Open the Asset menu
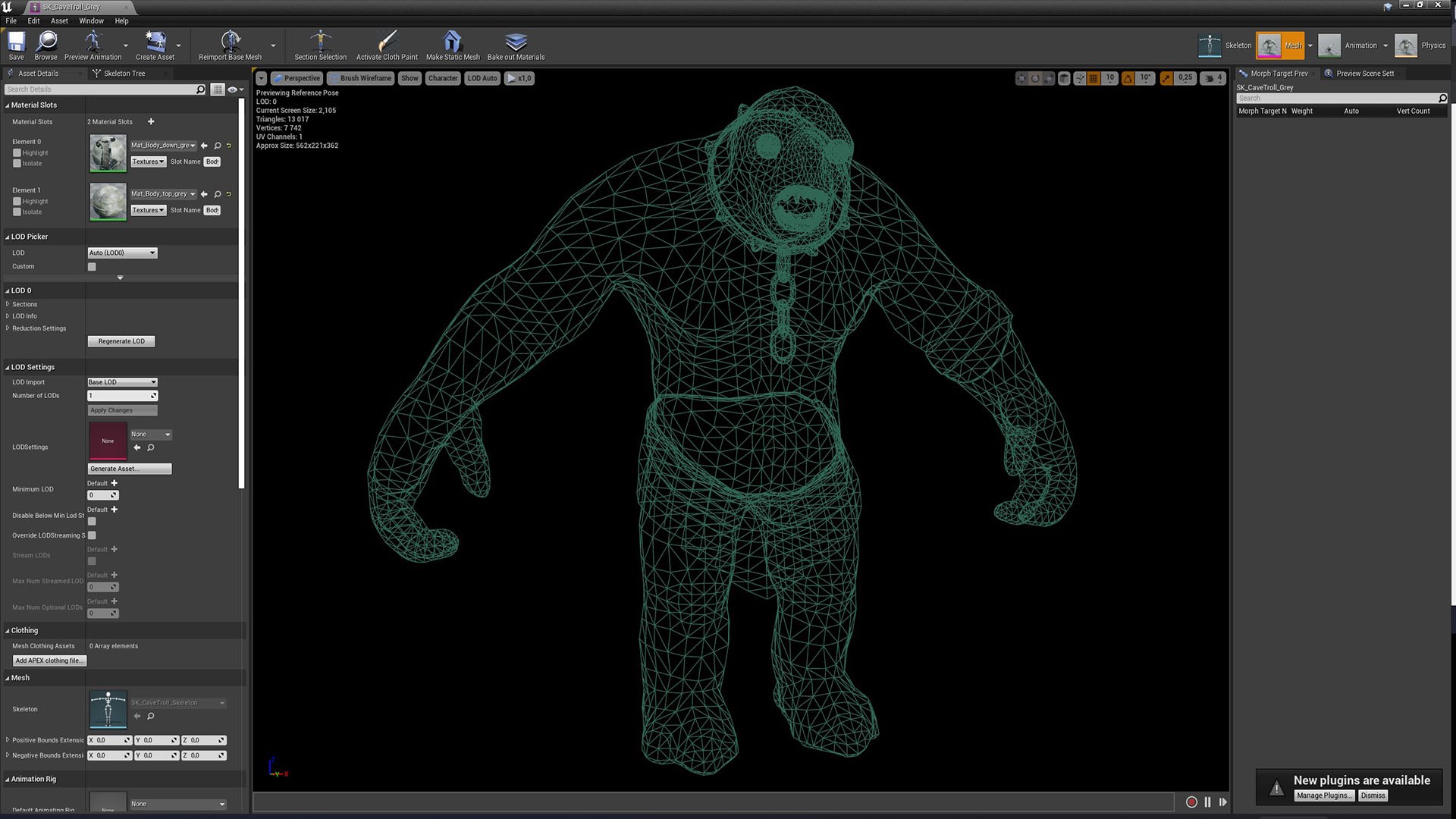Image resolution: width=1456 pixels, height=819 pixels. pyautogui.click(x=59, y=21)
